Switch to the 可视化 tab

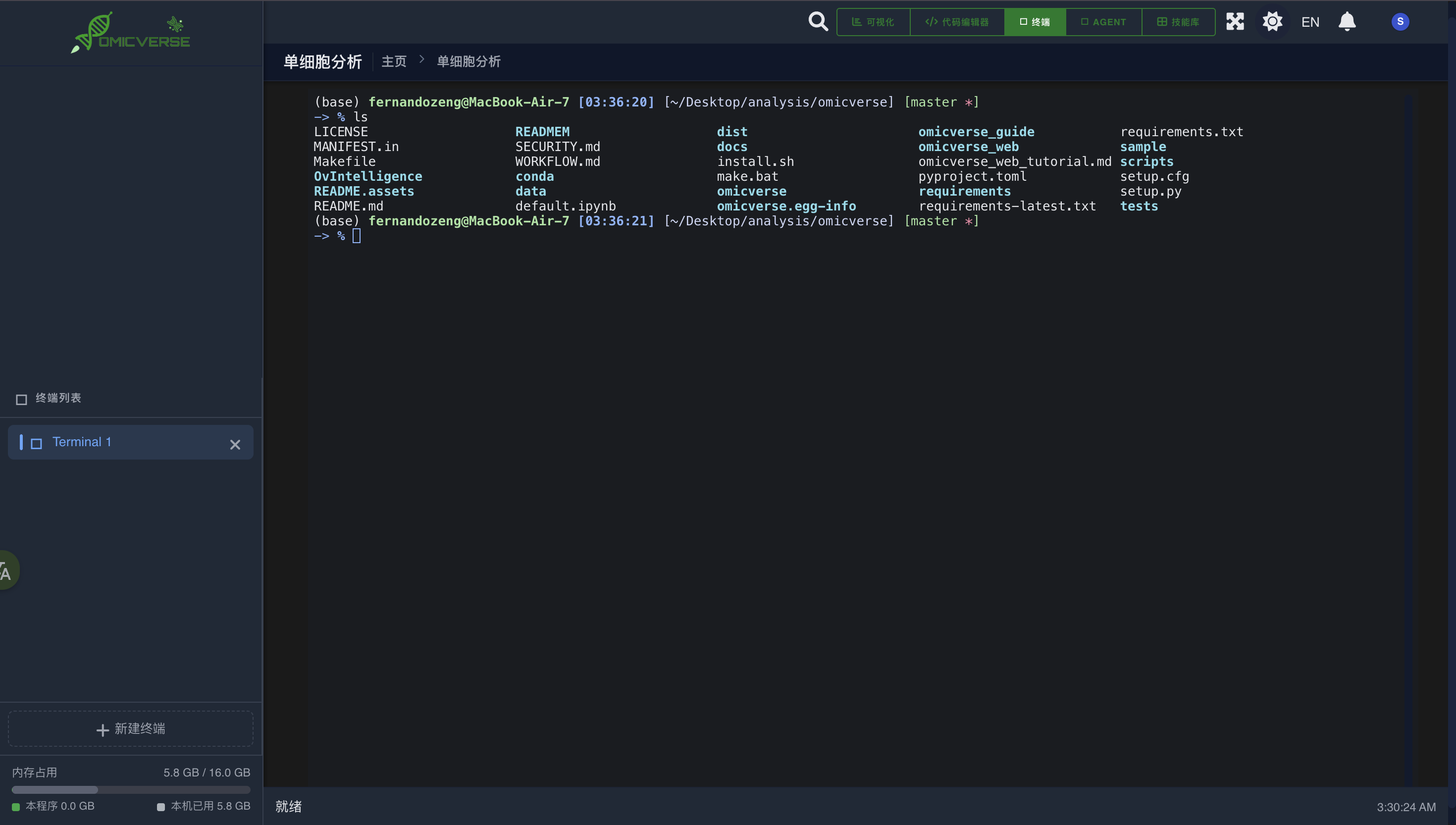coord(873,22)
